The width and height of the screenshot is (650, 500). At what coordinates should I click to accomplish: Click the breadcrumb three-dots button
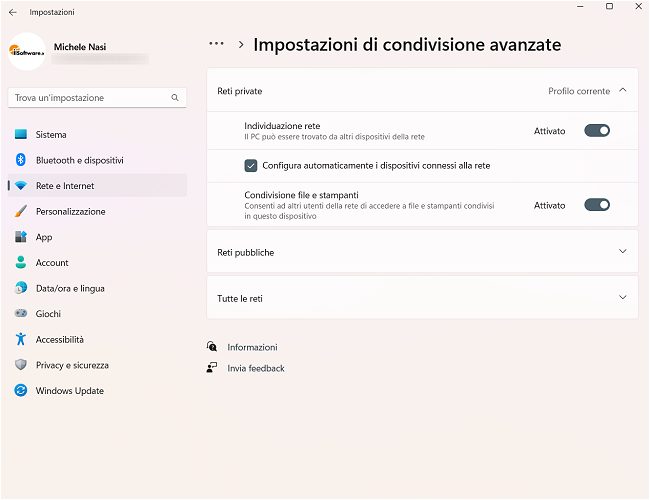[x=216, y=45]
